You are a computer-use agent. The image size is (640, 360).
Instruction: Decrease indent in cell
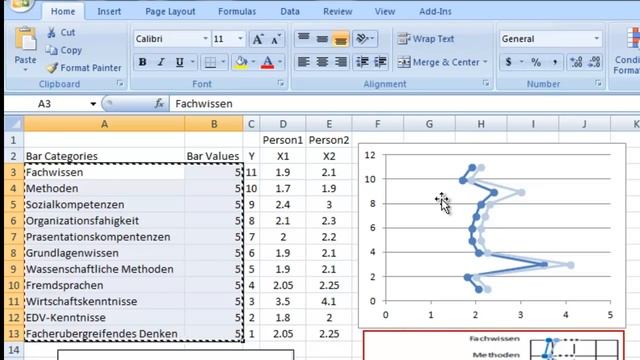tap(362, 62)
